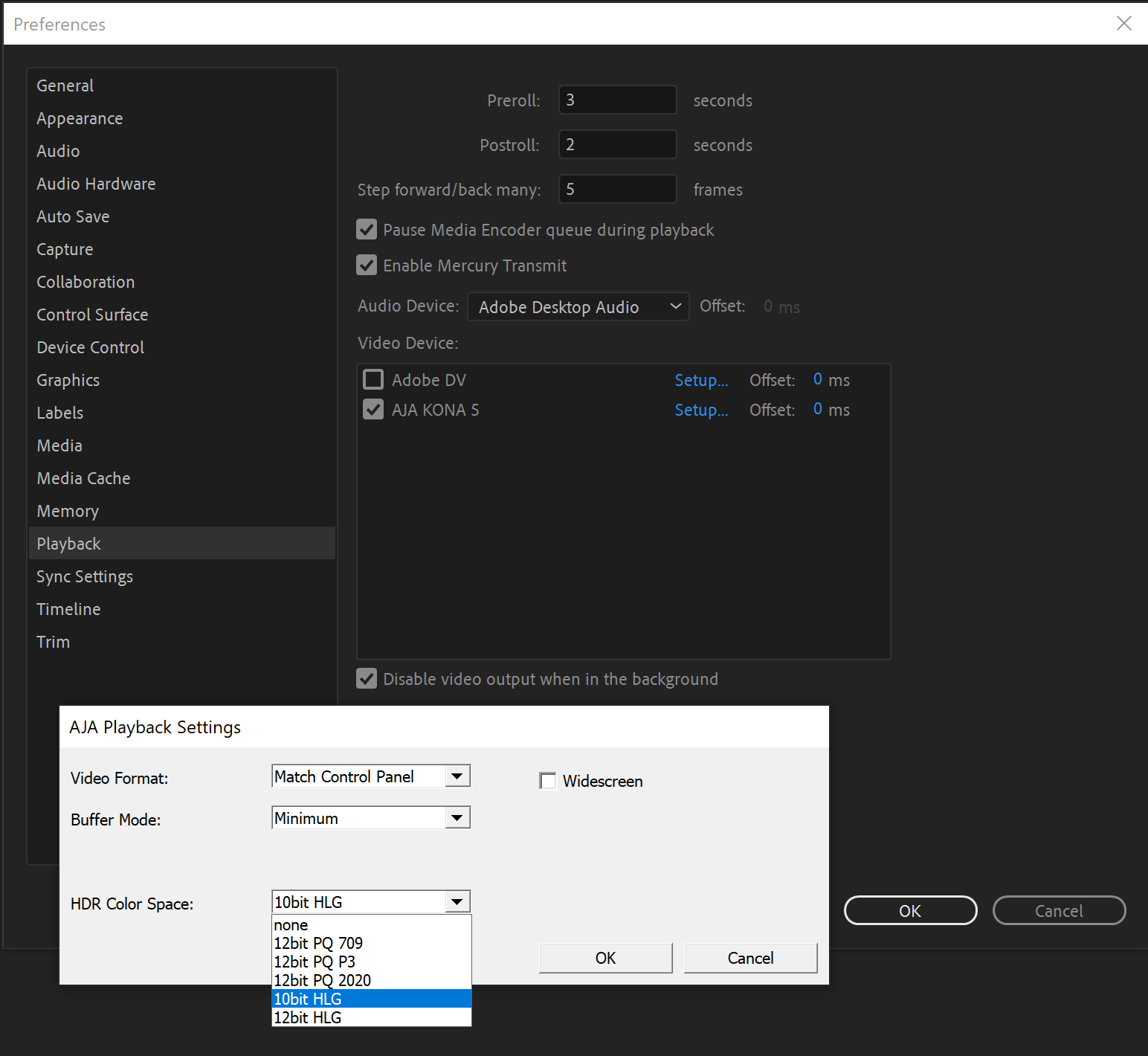Enable the Widescreen checkbox

pos(548,781)
